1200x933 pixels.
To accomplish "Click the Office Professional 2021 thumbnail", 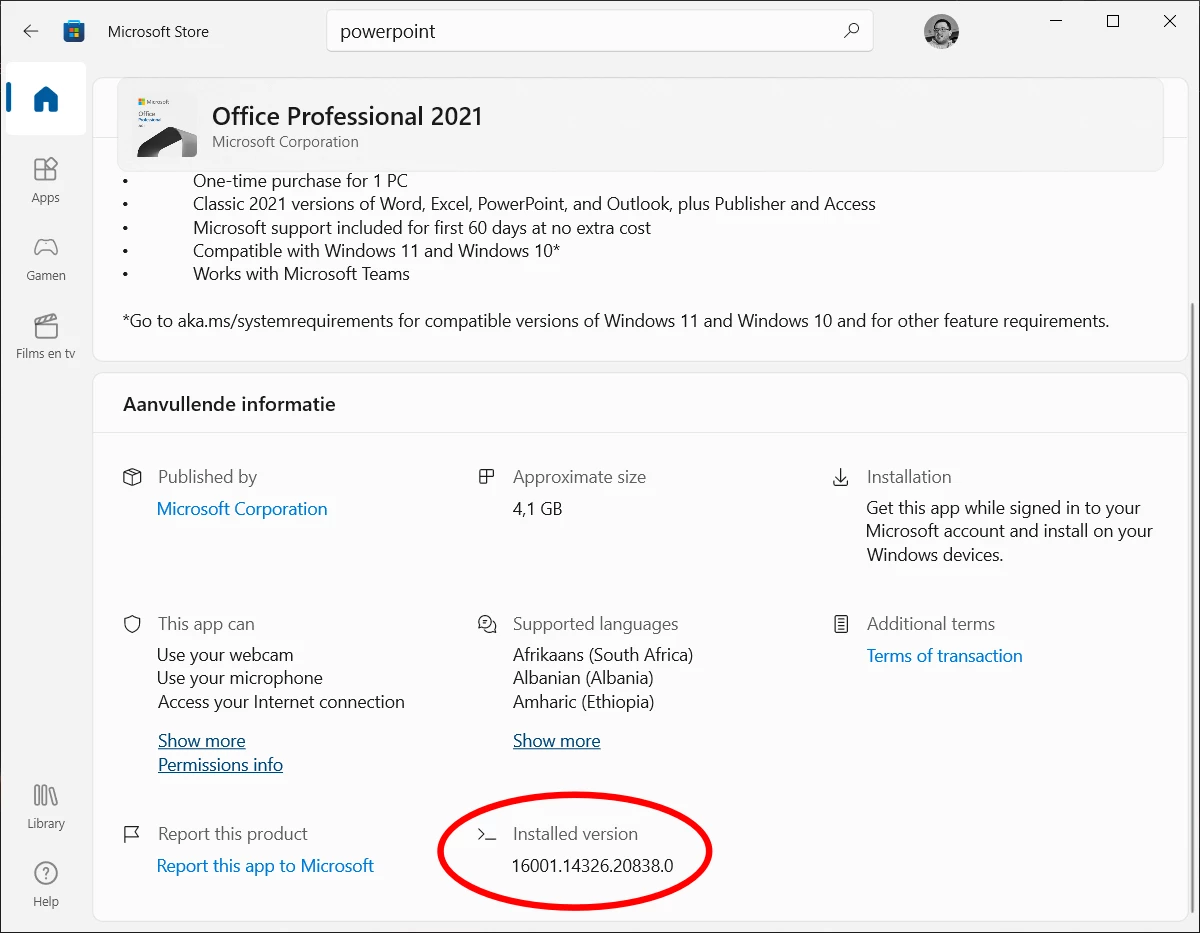I will click(167, 127).
